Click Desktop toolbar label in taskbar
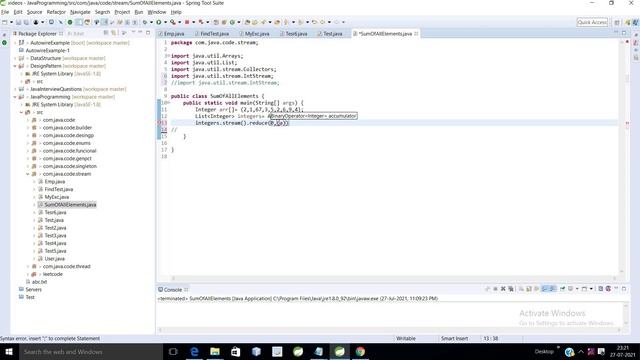Screen dimensions: 640x360 (544, 351)
